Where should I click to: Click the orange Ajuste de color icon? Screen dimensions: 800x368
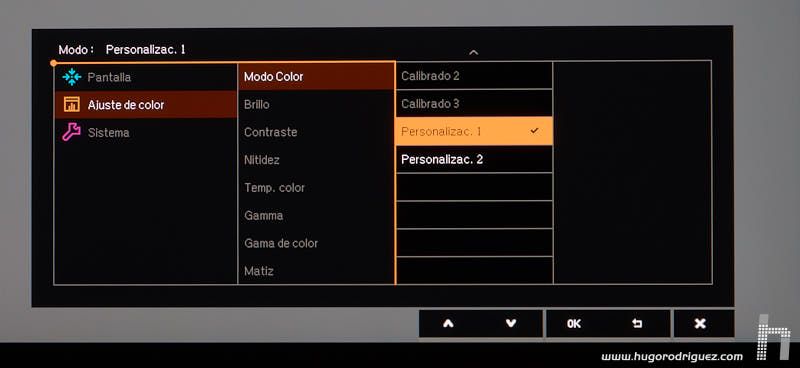click(x=71, y=105)
